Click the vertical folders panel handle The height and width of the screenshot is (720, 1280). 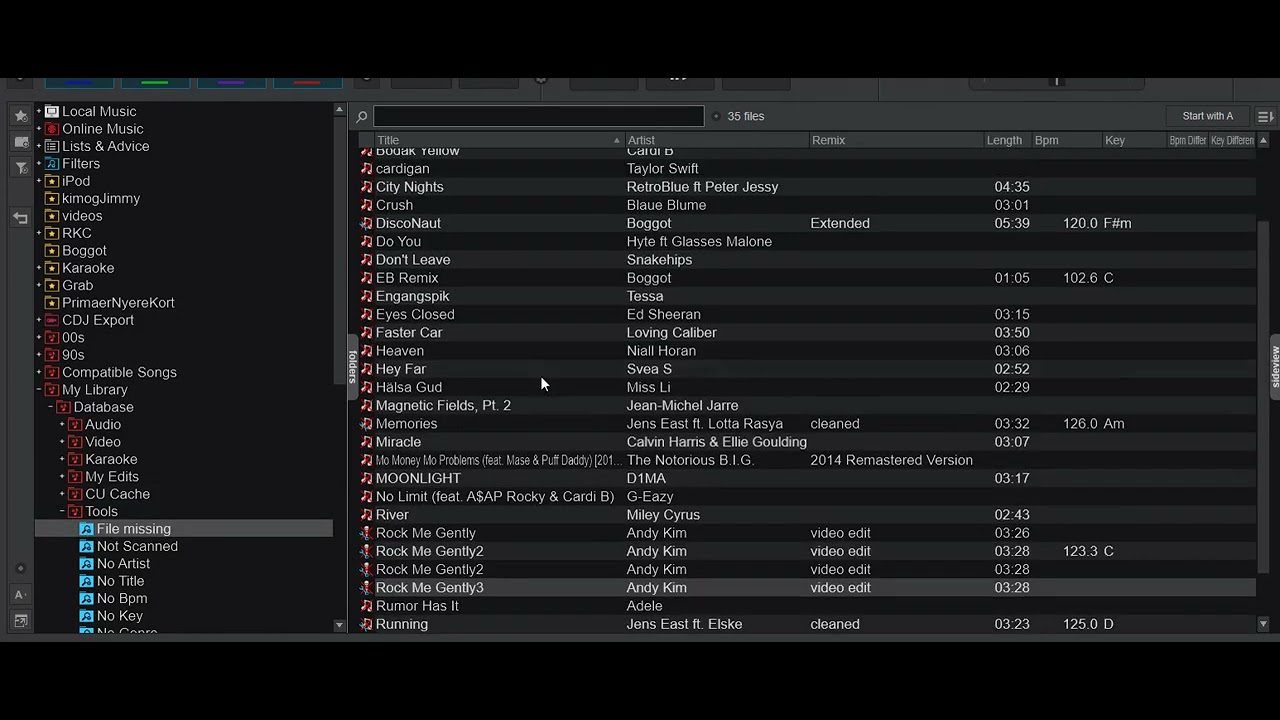pos(352,366)
